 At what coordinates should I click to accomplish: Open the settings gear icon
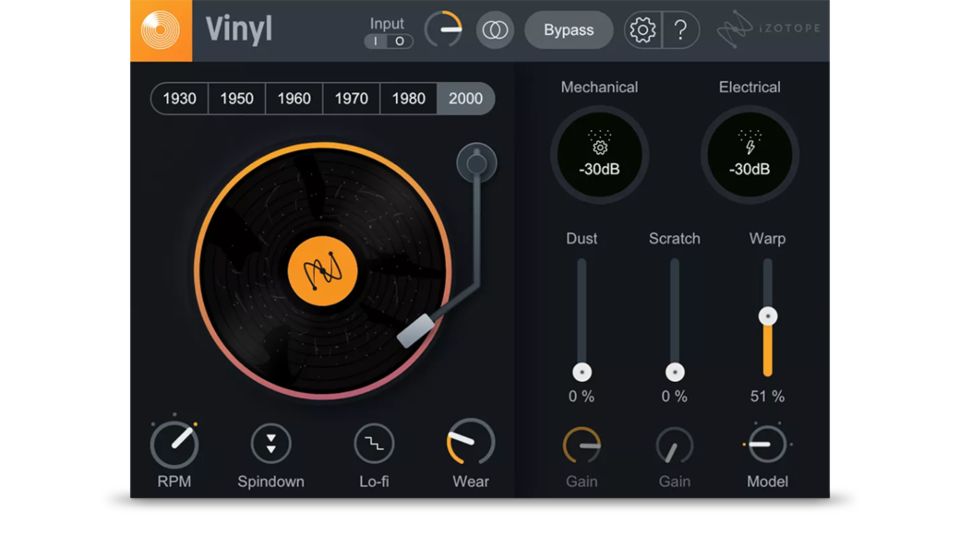pyautogui.click(x=642, y=30)
